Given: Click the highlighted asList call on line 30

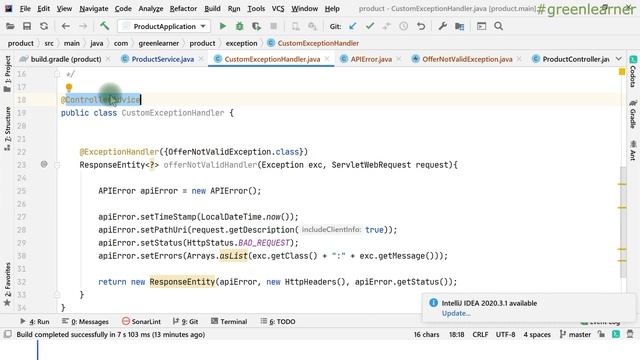Looking at the screenshot, I should [x=233, y=256].
